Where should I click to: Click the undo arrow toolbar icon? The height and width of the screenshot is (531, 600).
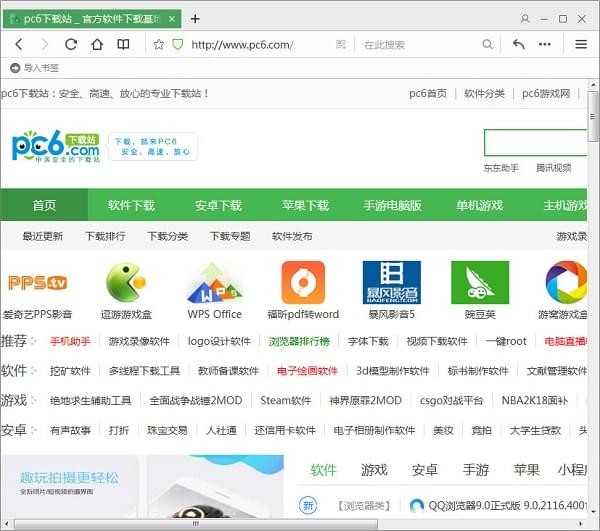coord(518,44)
